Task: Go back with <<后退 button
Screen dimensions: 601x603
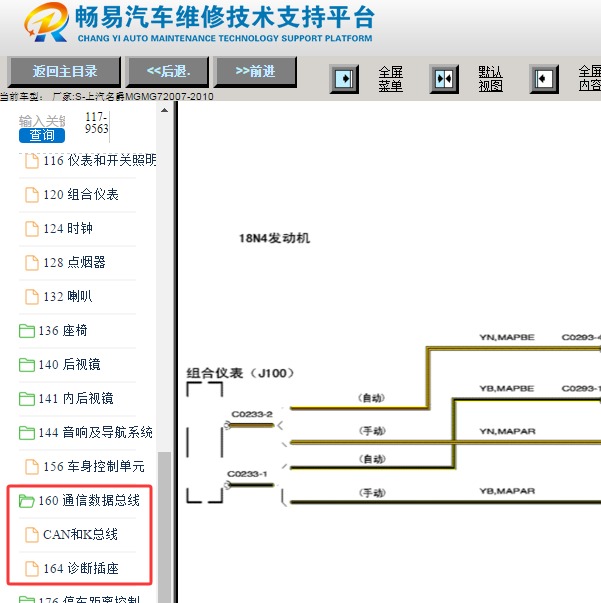Action: point(168,72)
